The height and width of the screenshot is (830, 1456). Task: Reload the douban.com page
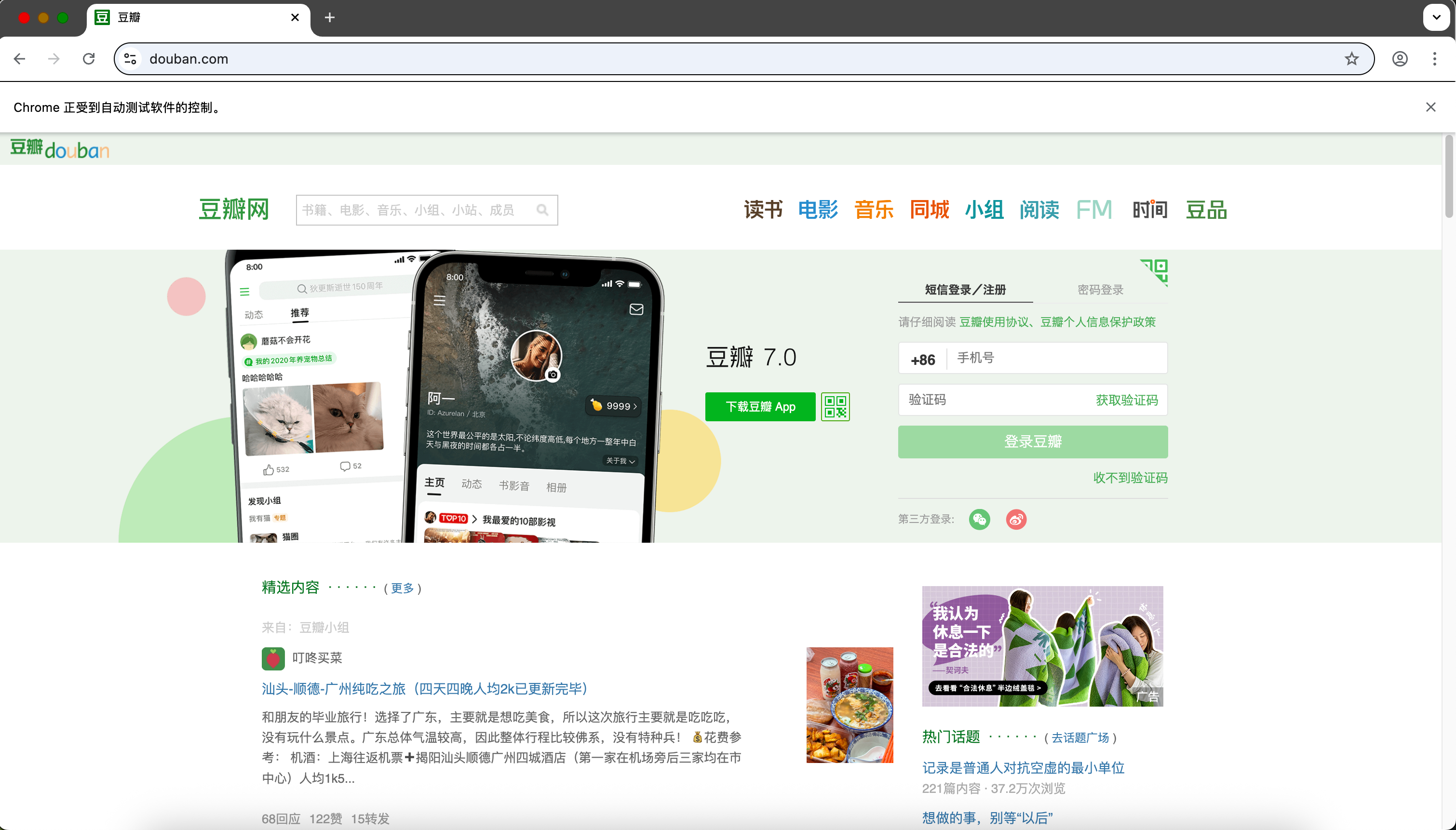[x=88, y=59]
